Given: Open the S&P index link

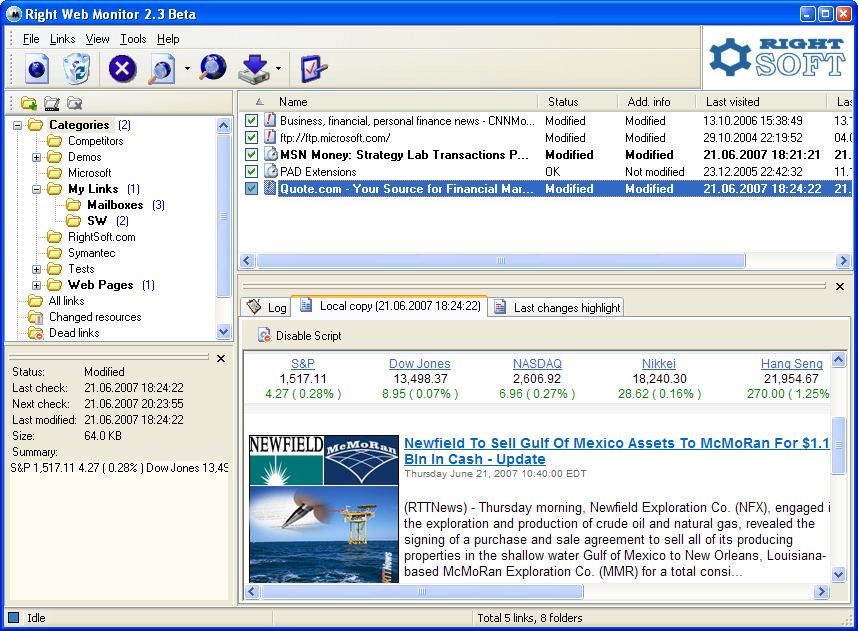Looking at the screenshot, I should pos(303,363).
